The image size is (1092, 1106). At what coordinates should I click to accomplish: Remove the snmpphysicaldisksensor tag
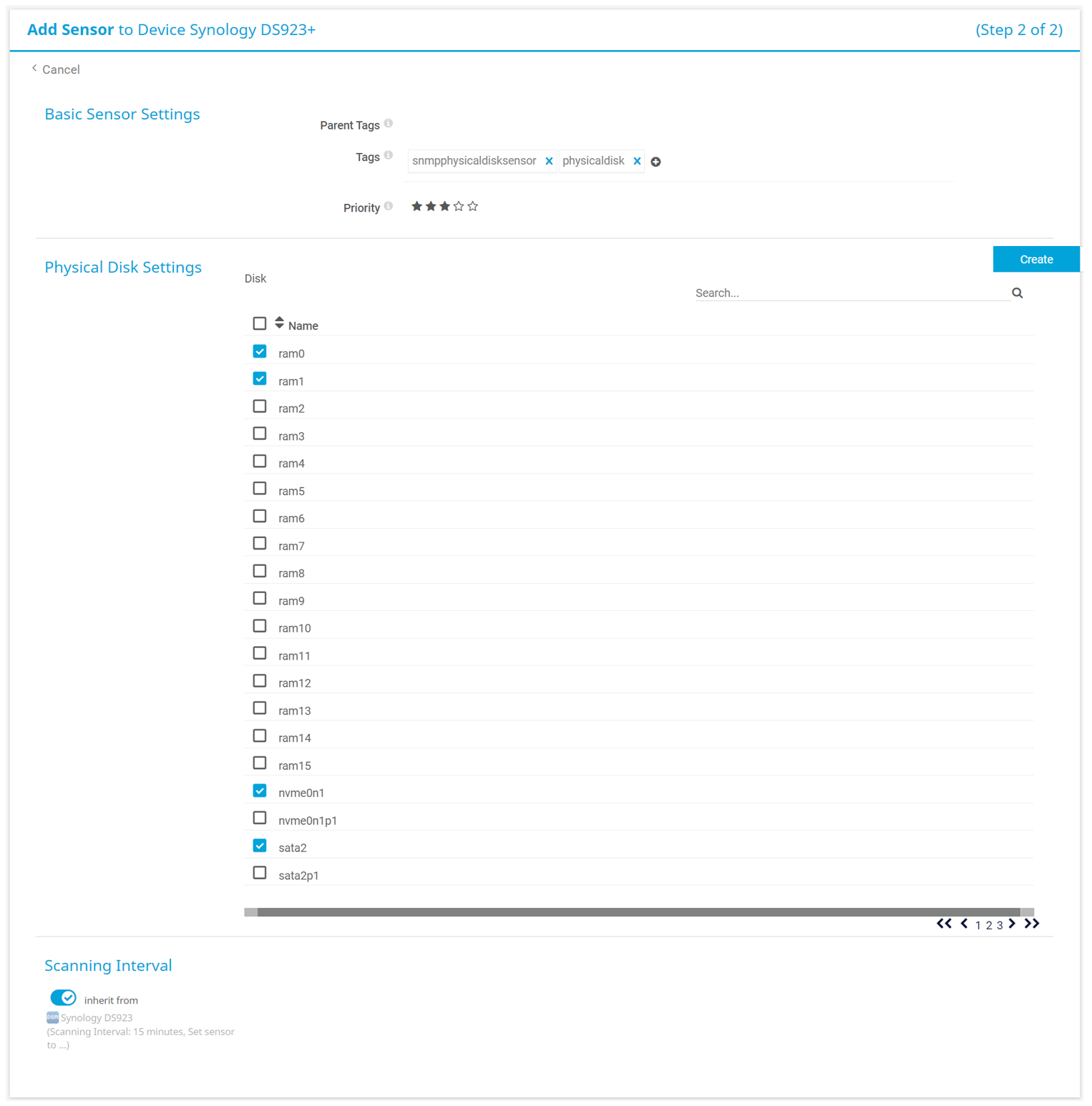click(x=549, y=161)
